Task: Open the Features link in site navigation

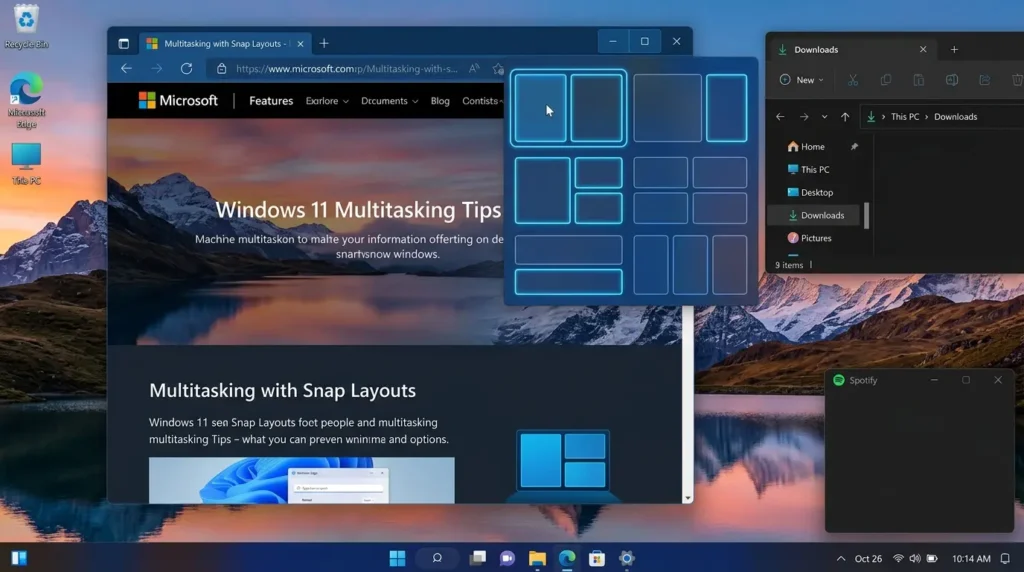Action: 271,101
